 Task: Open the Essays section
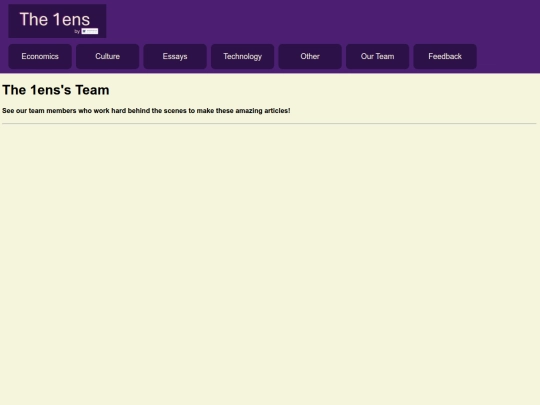(x=175, y=56)
